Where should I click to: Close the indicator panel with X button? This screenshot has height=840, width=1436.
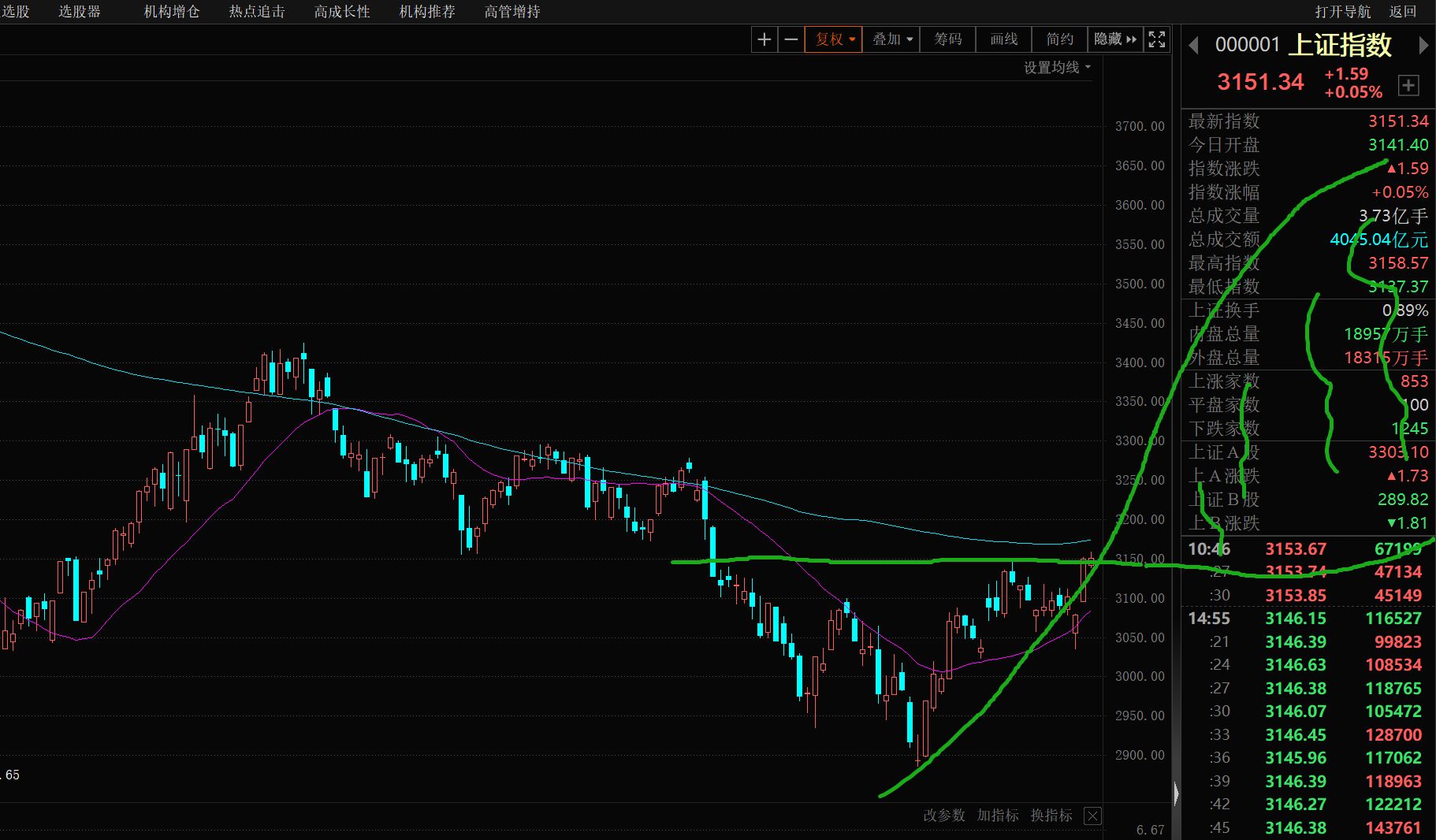[x=1092, y=816]
